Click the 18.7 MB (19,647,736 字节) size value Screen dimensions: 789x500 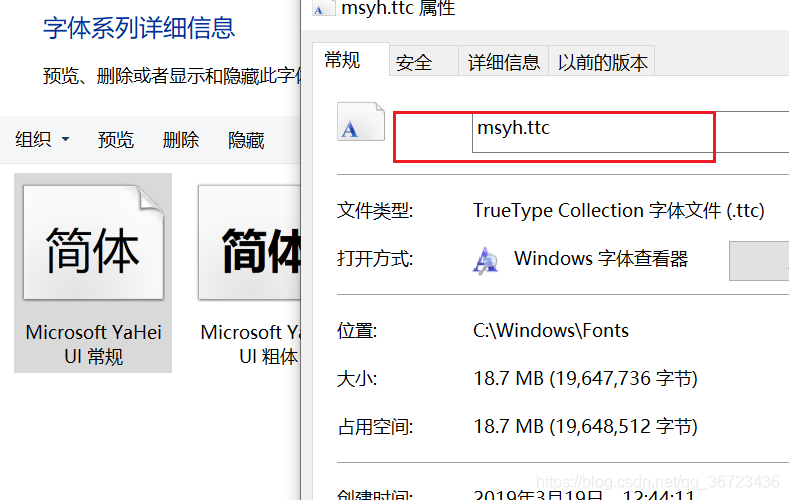pyautogui.click(x=586, y=378)
